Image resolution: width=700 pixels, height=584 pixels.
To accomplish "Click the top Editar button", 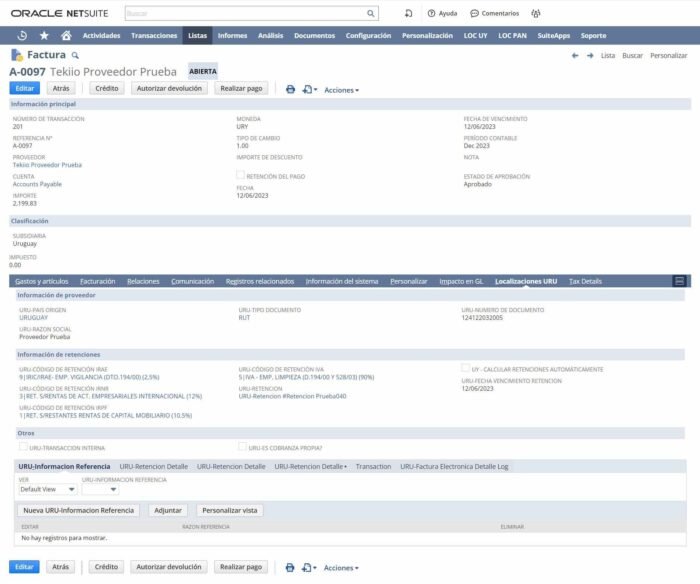I will point(25,88).
